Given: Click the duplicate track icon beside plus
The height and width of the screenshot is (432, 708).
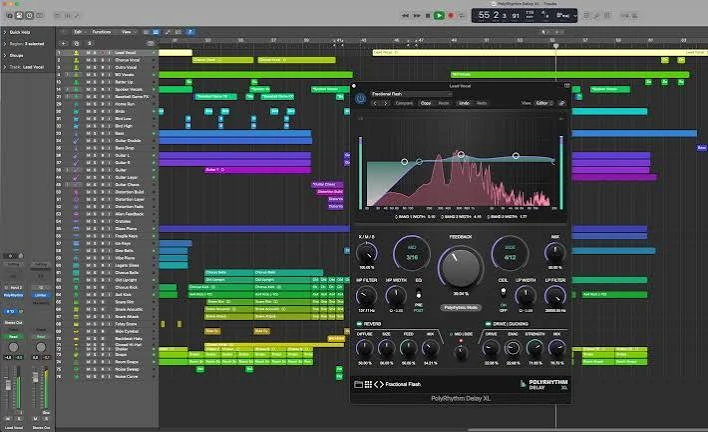Looking at the screenshot, I should [76, 43].
